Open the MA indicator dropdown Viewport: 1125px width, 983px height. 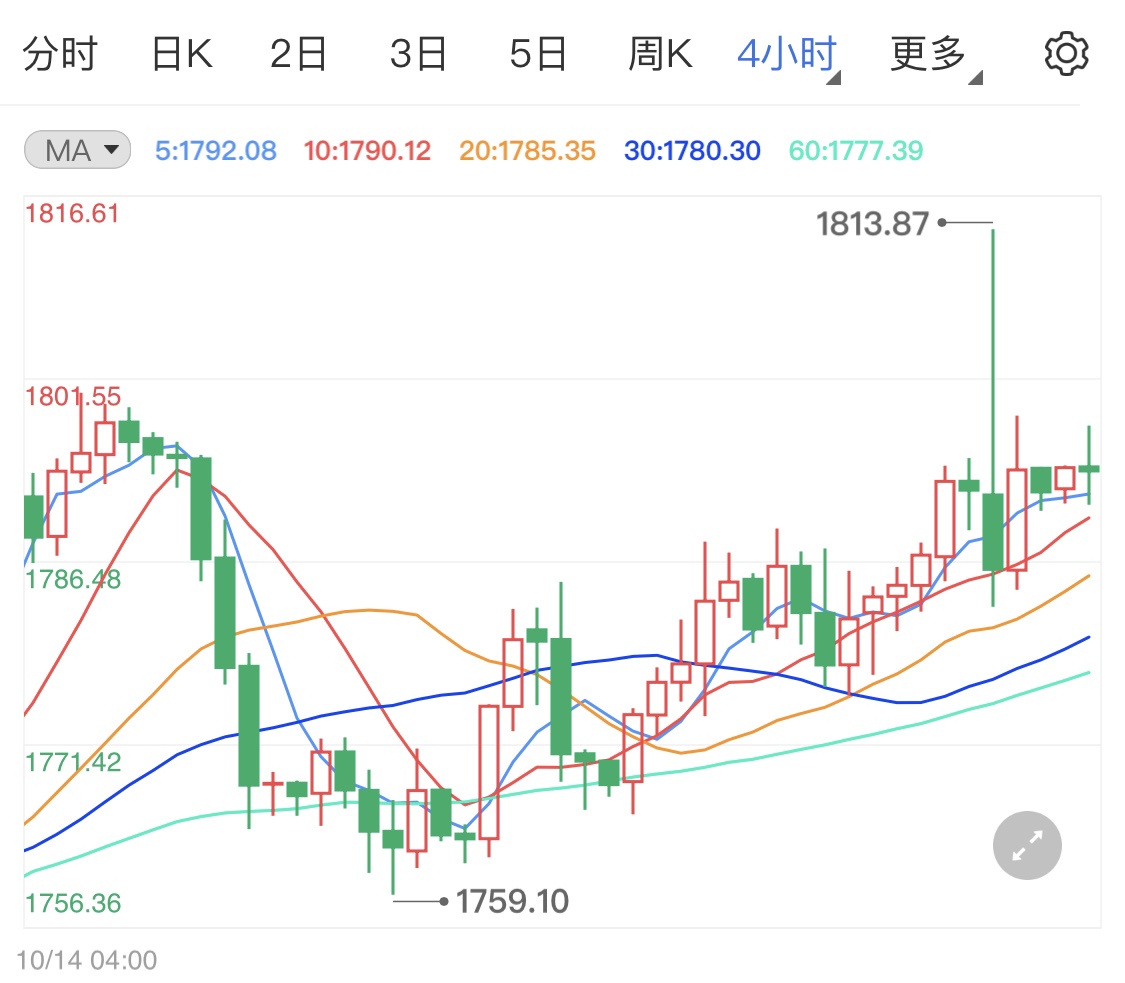click(77, 151)
